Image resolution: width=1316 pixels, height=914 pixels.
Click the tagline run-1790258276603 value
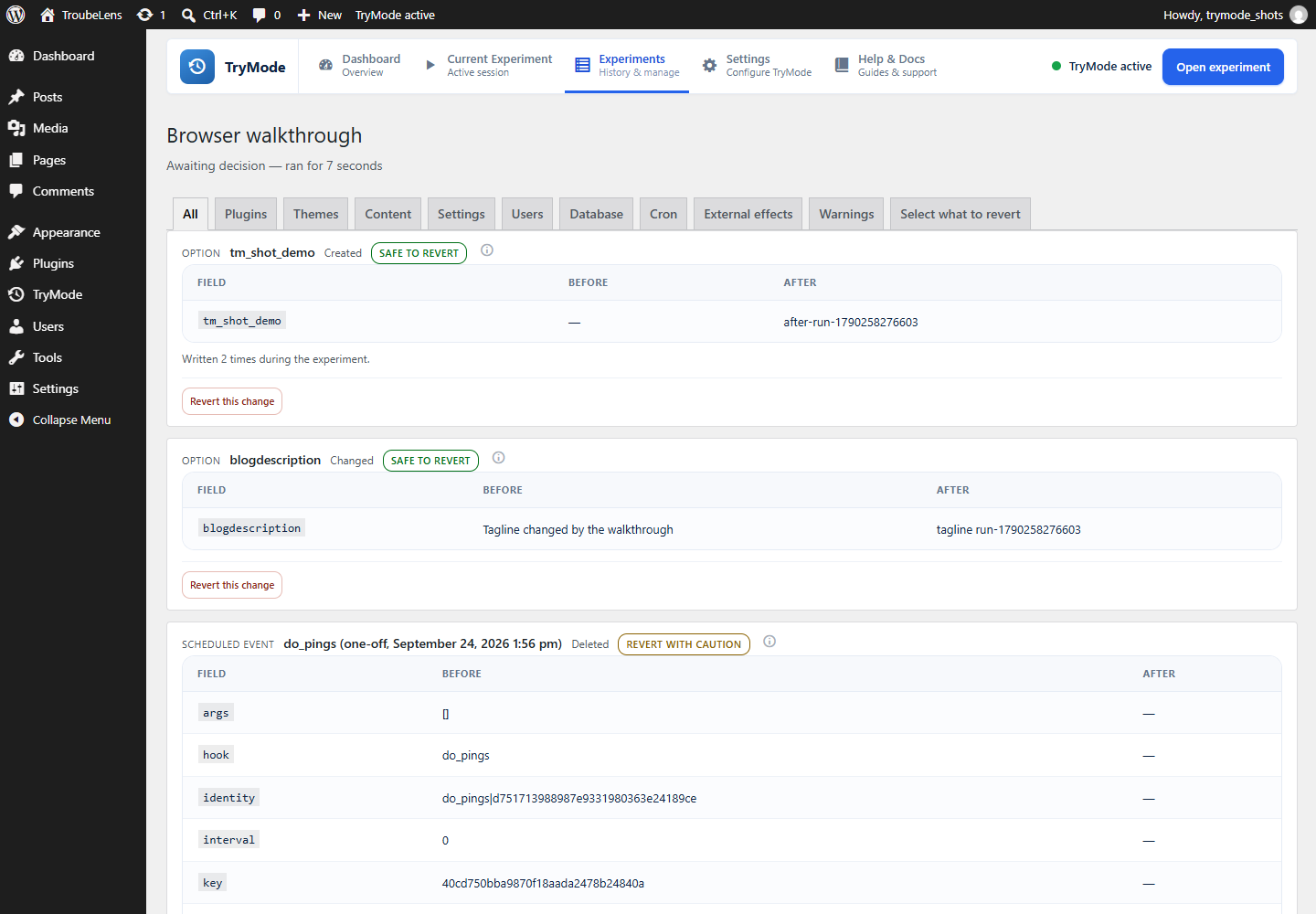click(x=1008, y=529)
